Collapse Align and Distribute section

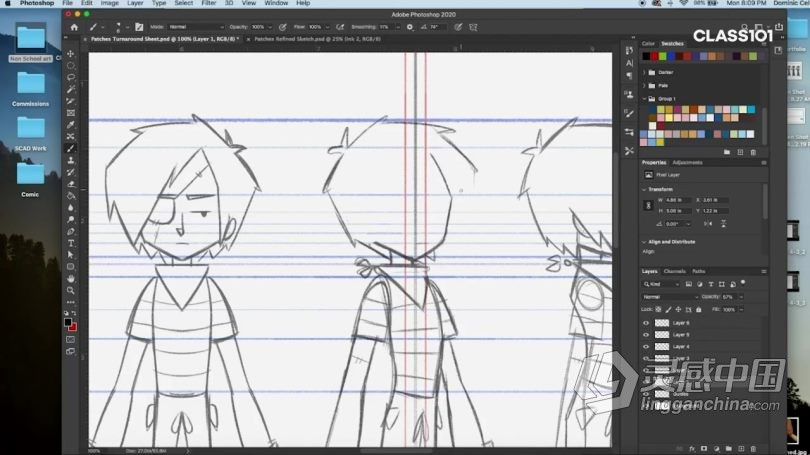coord(644,242)
